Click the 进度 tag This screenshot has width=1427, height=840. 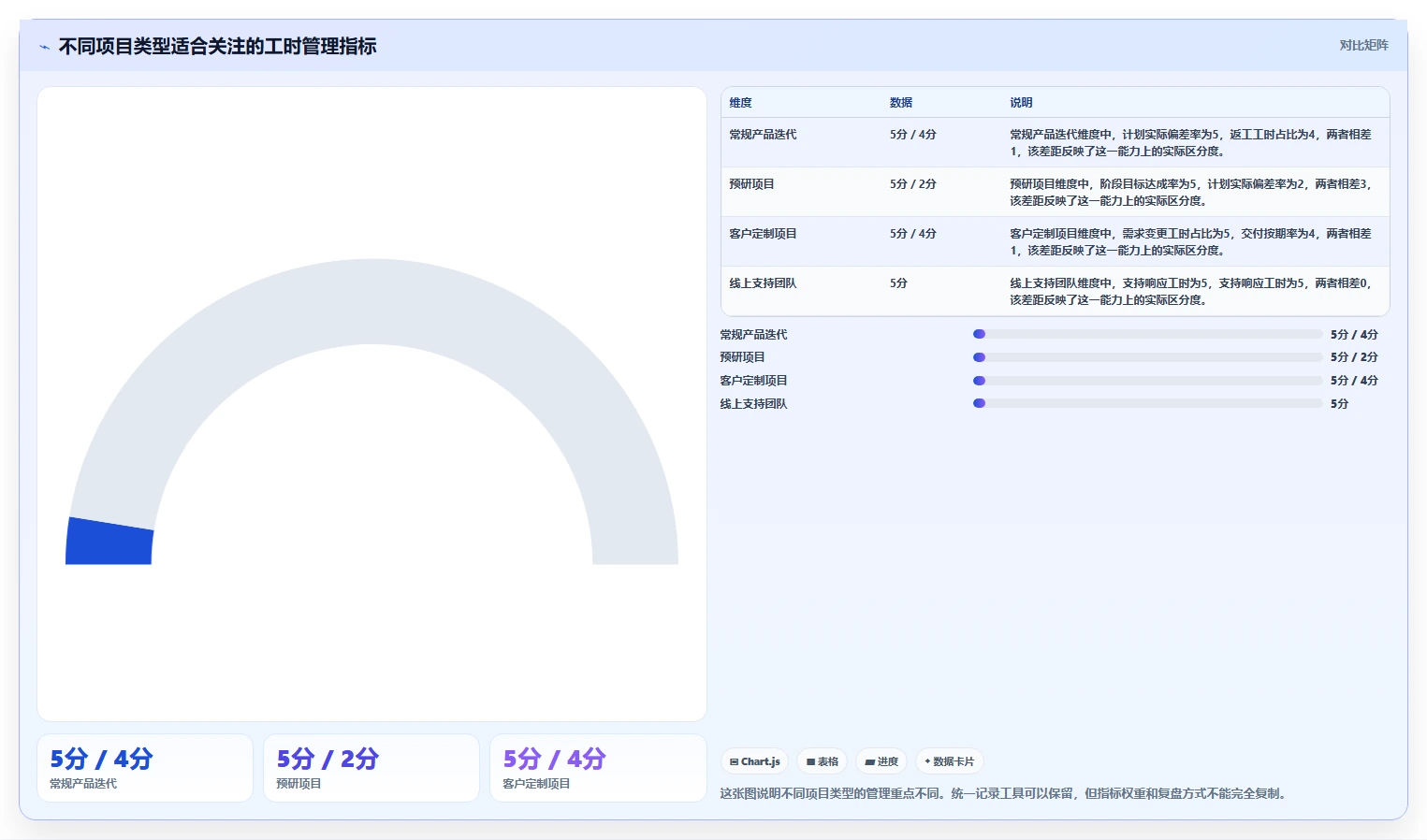point(881,761)
